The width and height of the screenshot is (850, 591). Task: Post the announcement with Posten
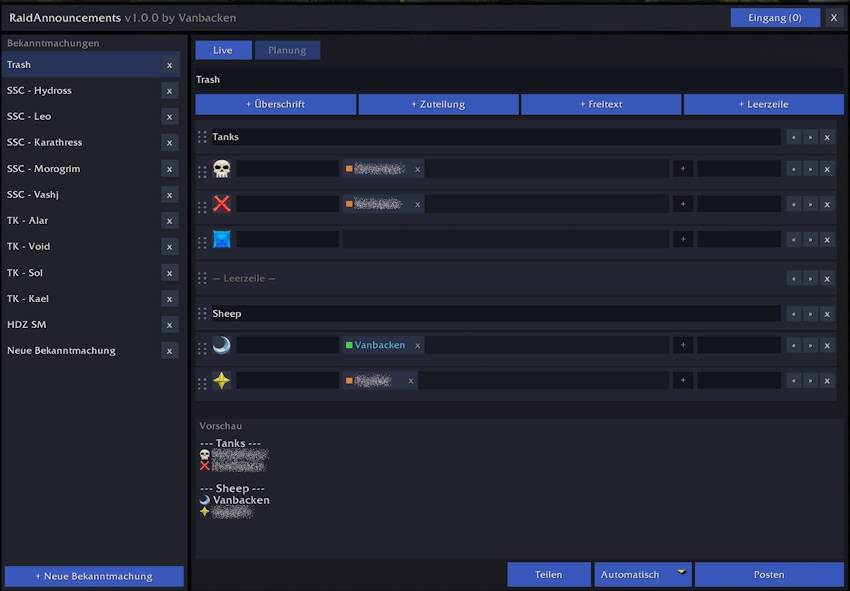769,574
